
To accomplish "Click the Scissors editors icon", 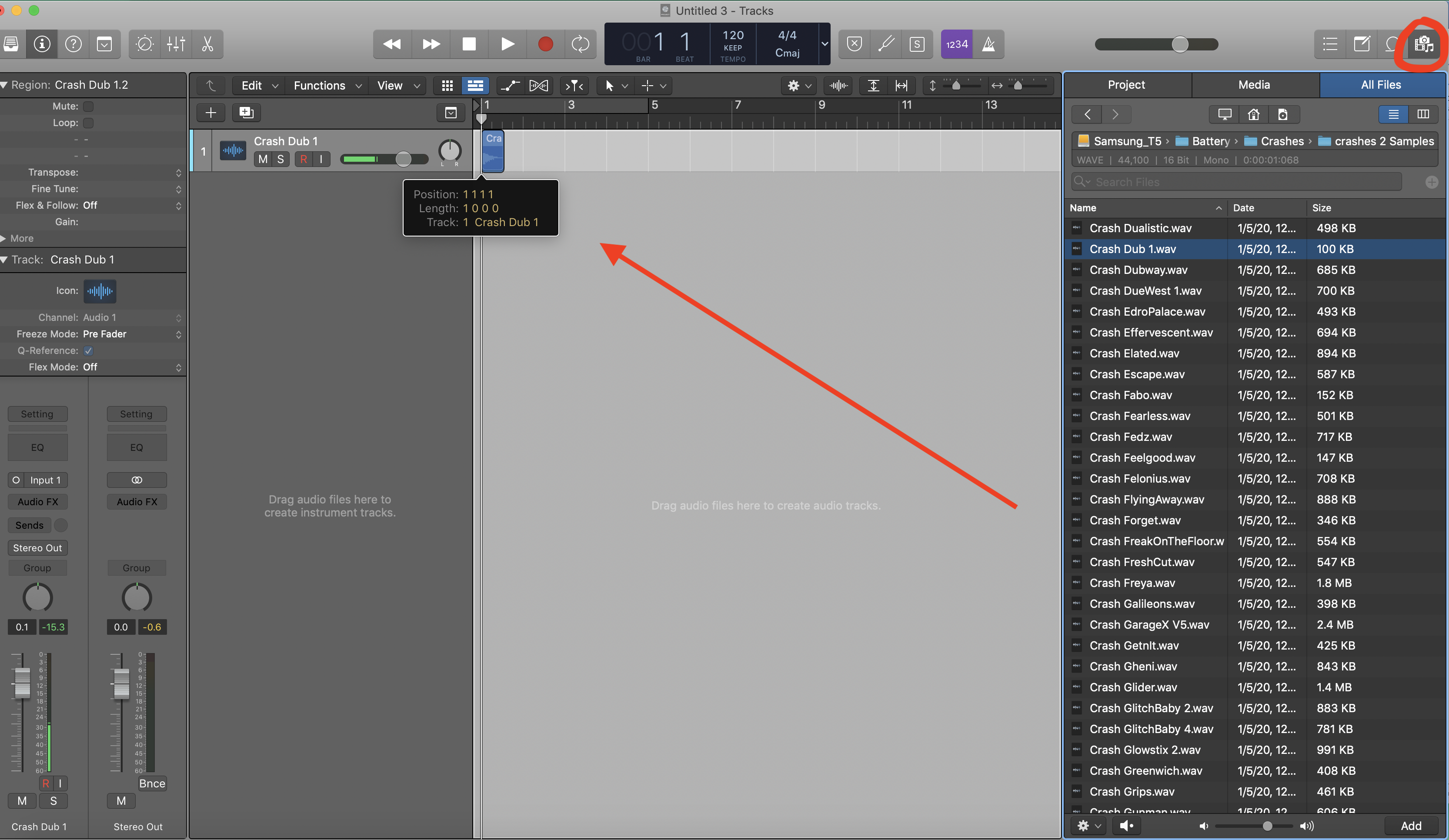I will point(207,44).
